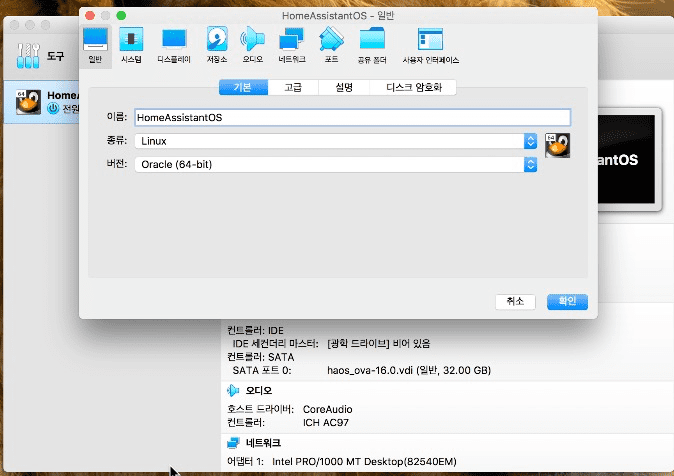The height and width of the screenshot is (476, 674).
Task: Open the 오디오 (Audio) settings icon
Action: tap(252, 46)
